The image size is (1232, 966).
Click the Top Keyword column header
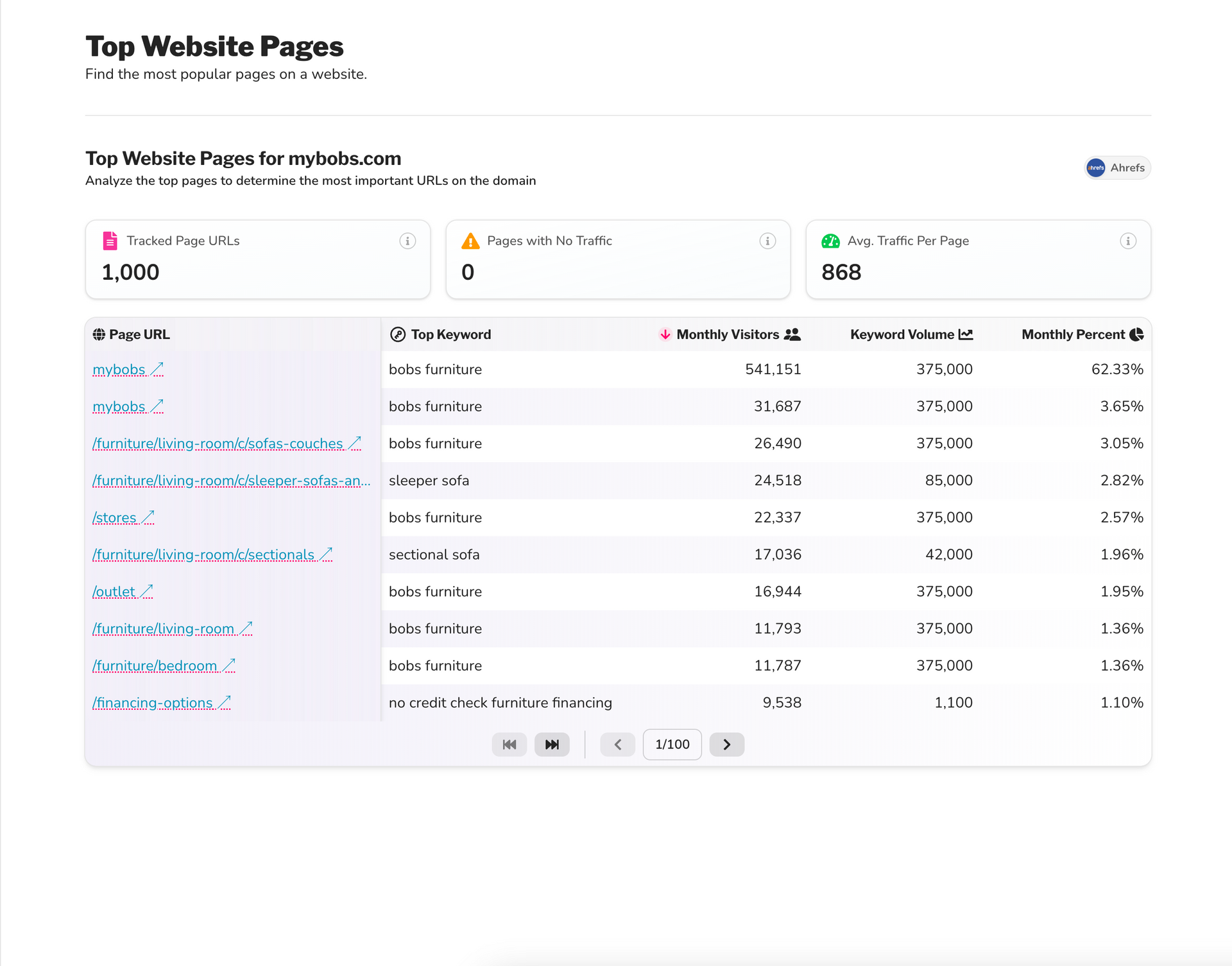point(450,334)
